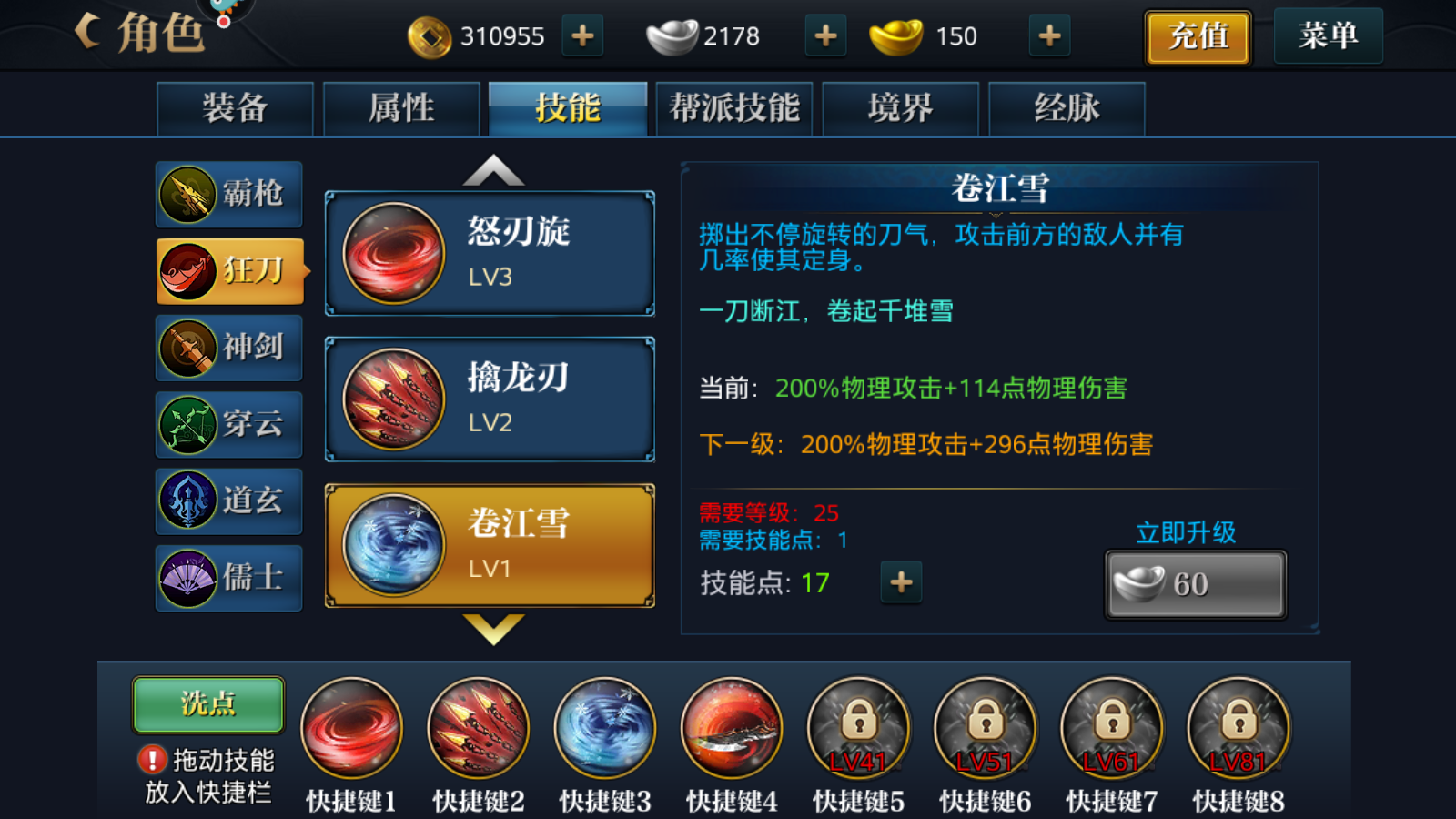The width and height of the screenshot is (1456, 819).
Task: Open the 经脉 tab
Action: click(1067, 108)
